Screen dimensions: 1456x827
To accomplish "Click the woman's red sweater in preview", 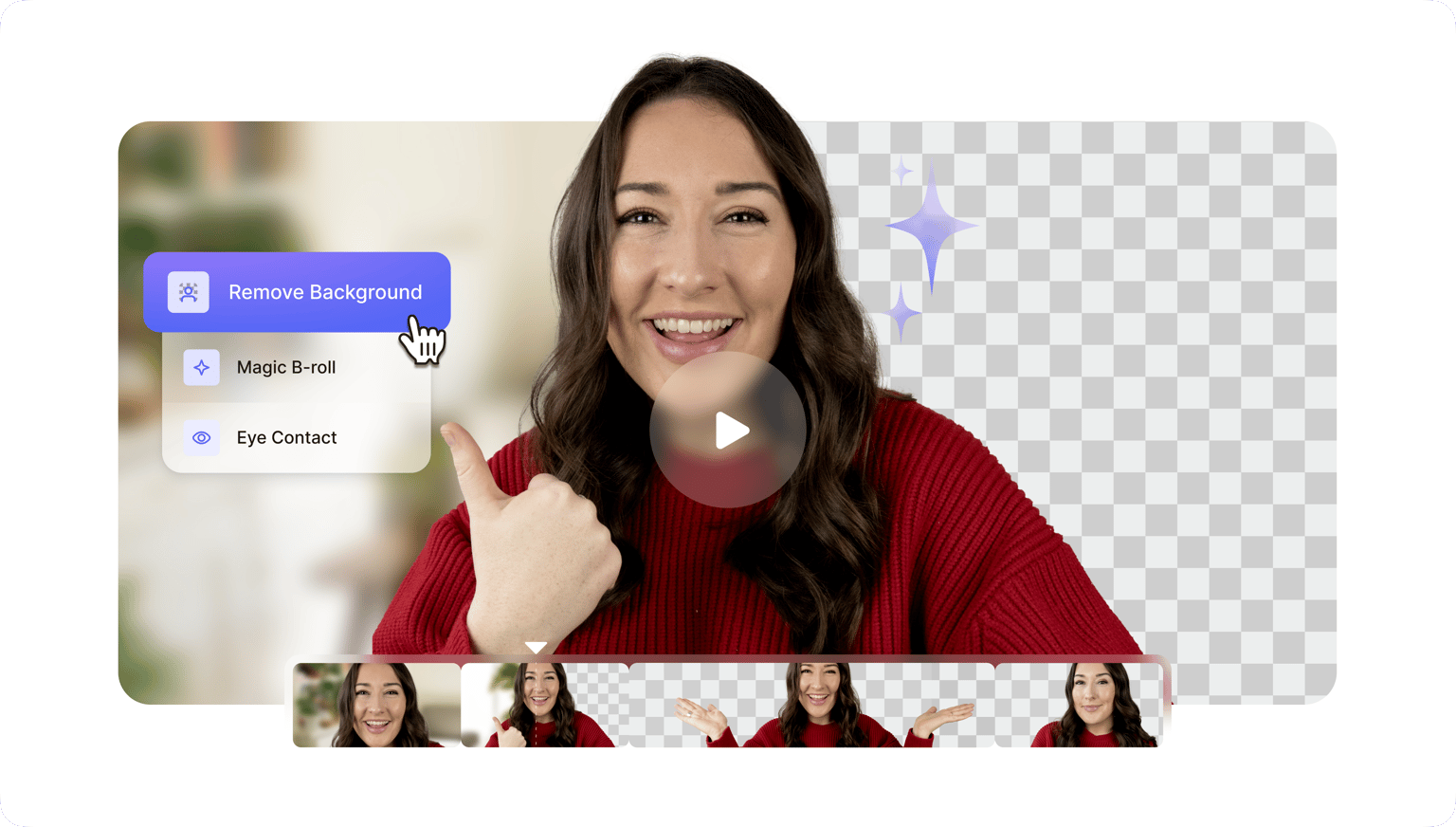I will [948, 569].
